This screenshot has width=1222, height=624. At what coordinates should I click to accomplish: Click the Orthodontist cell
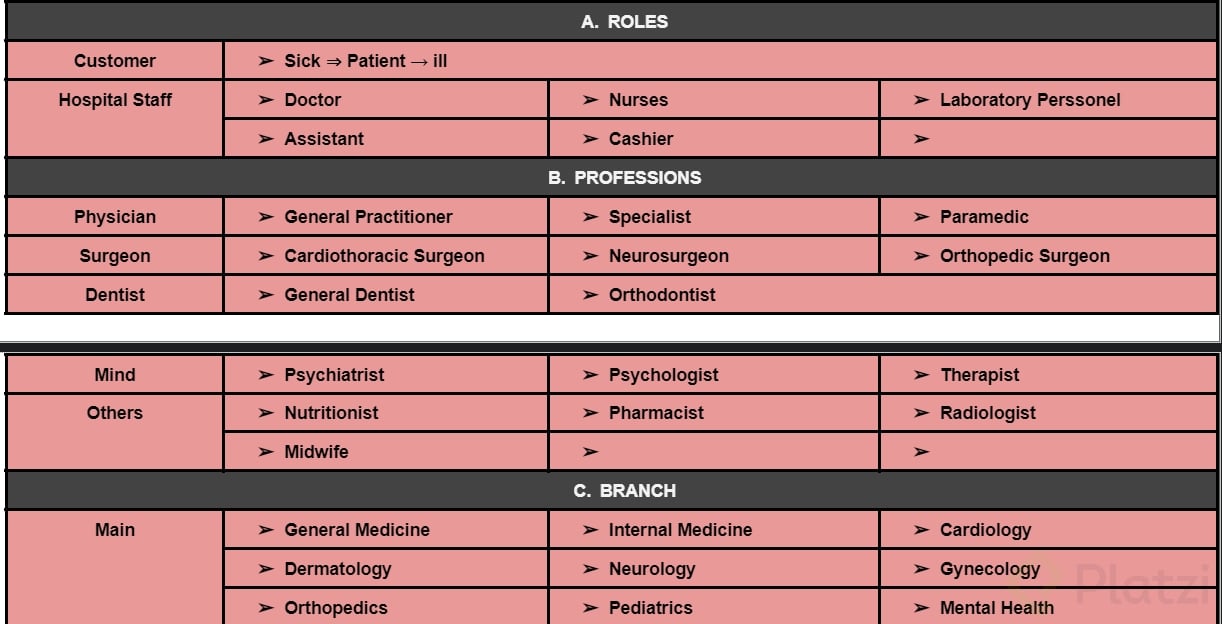(x=883, y=295)
